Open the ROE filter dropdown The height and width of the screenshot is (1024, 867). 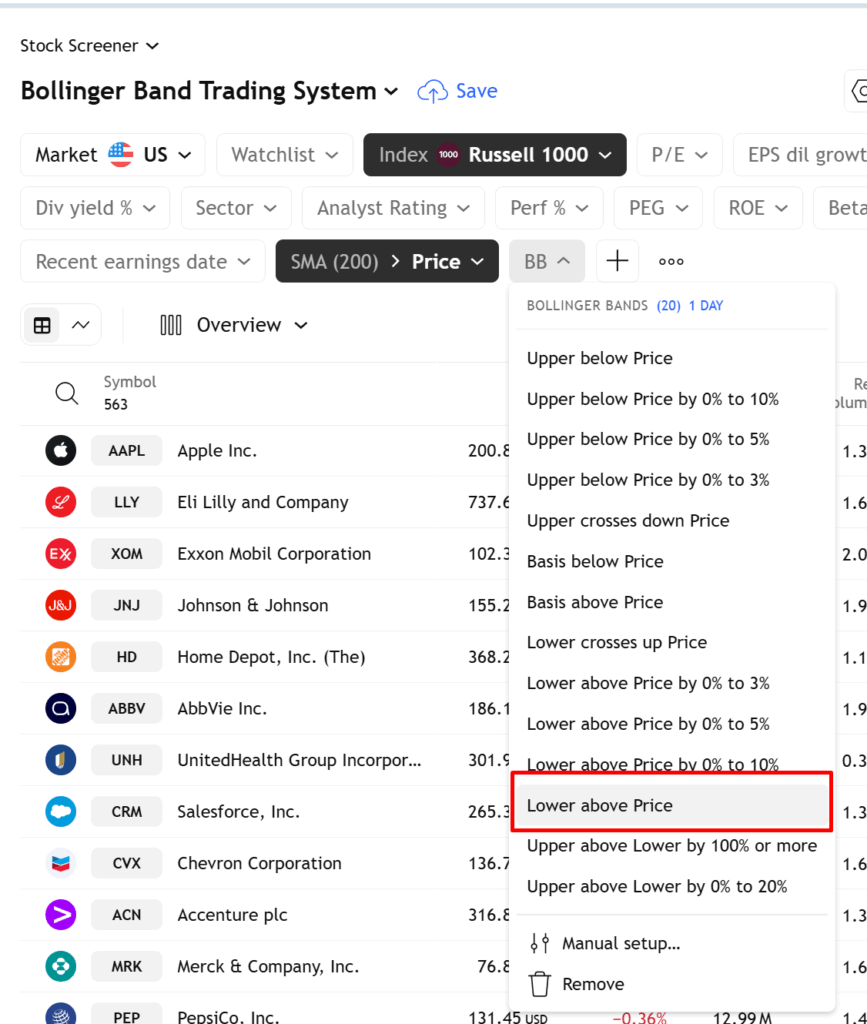pyautogui.click(x=758, y=208)
